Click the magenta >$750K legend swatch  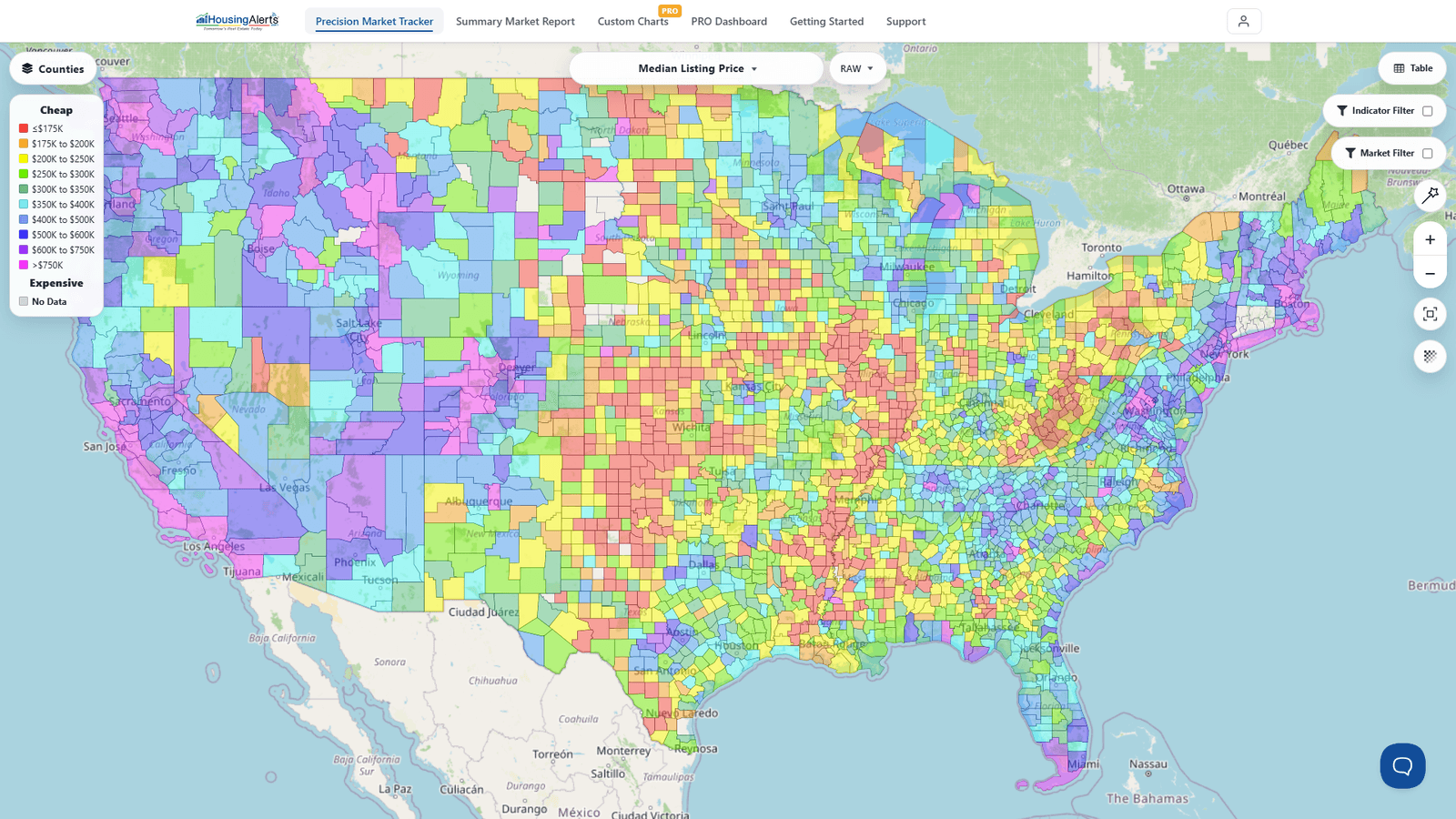coord(24,265)
